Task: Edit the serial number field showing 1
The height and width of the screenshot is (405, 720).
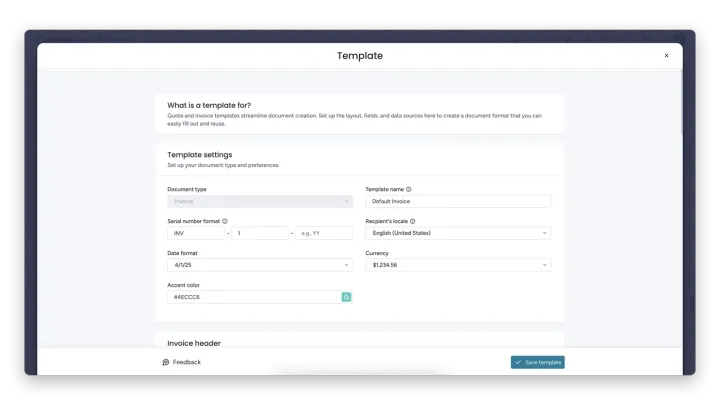Action: [x=260, y=233]
